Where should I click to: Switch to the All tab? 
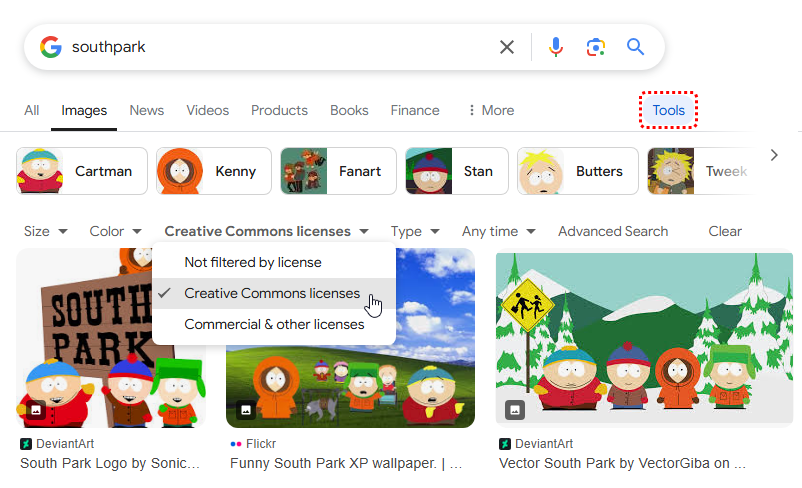click(x=32, y=110)
